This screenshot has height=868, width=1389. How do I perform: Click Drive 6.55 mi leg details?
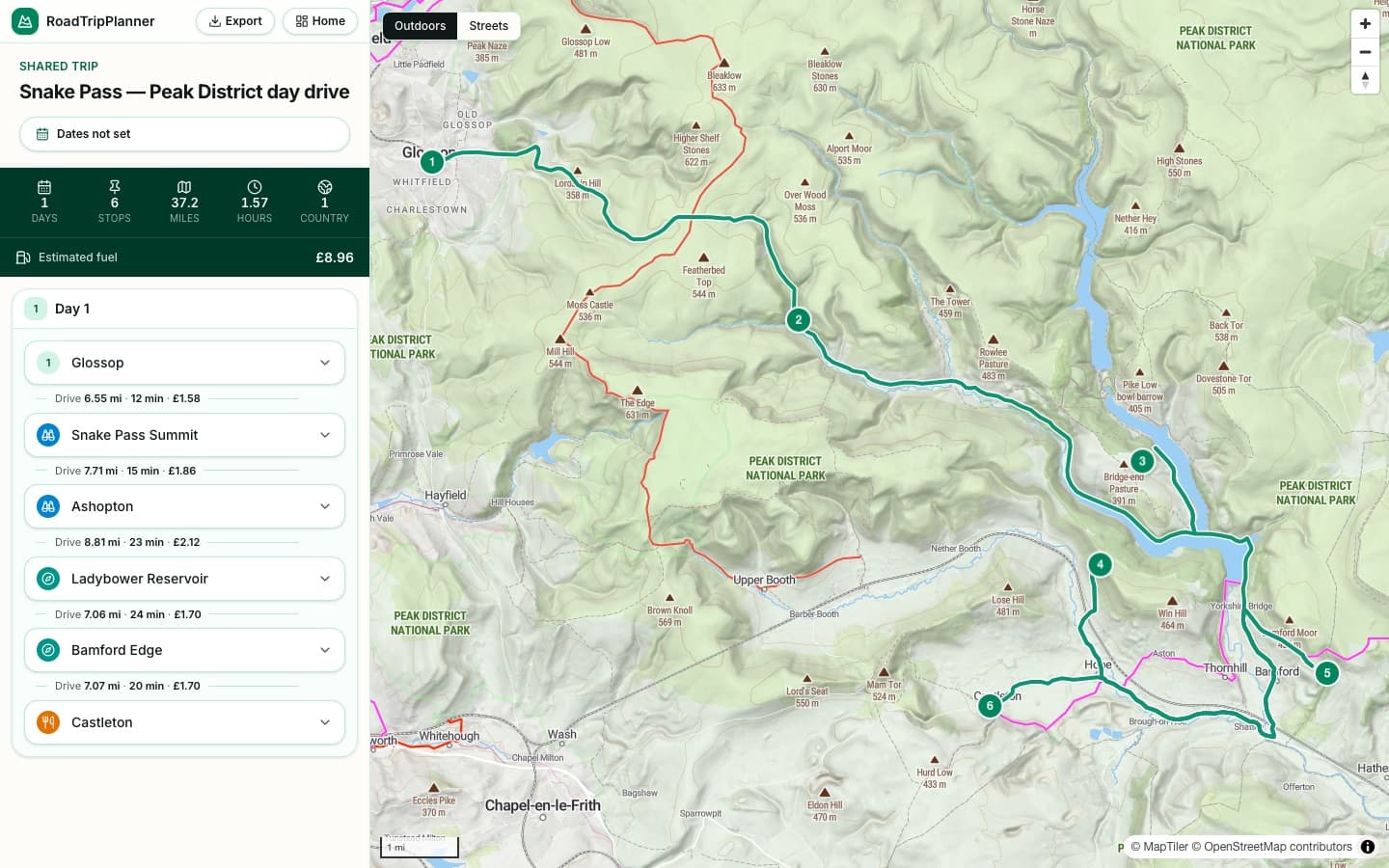pyautogui.click(x=127, y=398)
